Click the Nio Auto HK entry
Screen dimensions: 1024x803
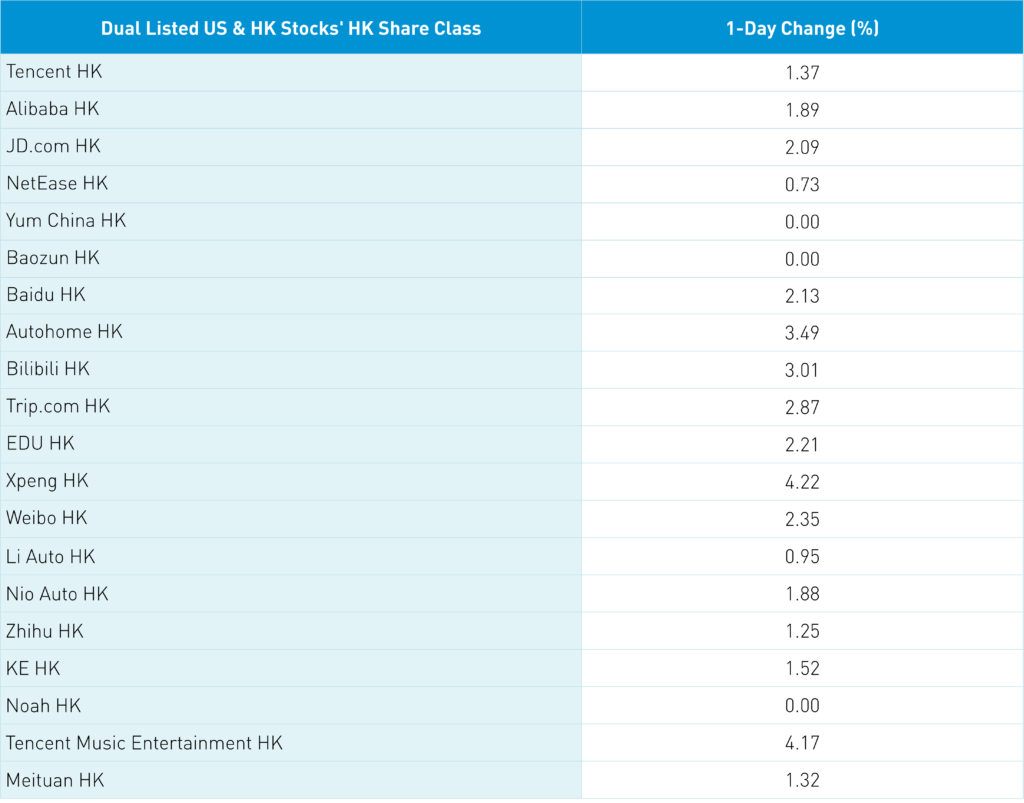[x=57, y=594]
